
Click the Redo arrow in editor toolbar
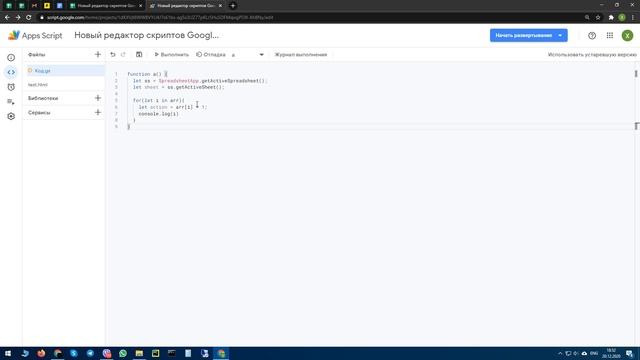[123, 54]
